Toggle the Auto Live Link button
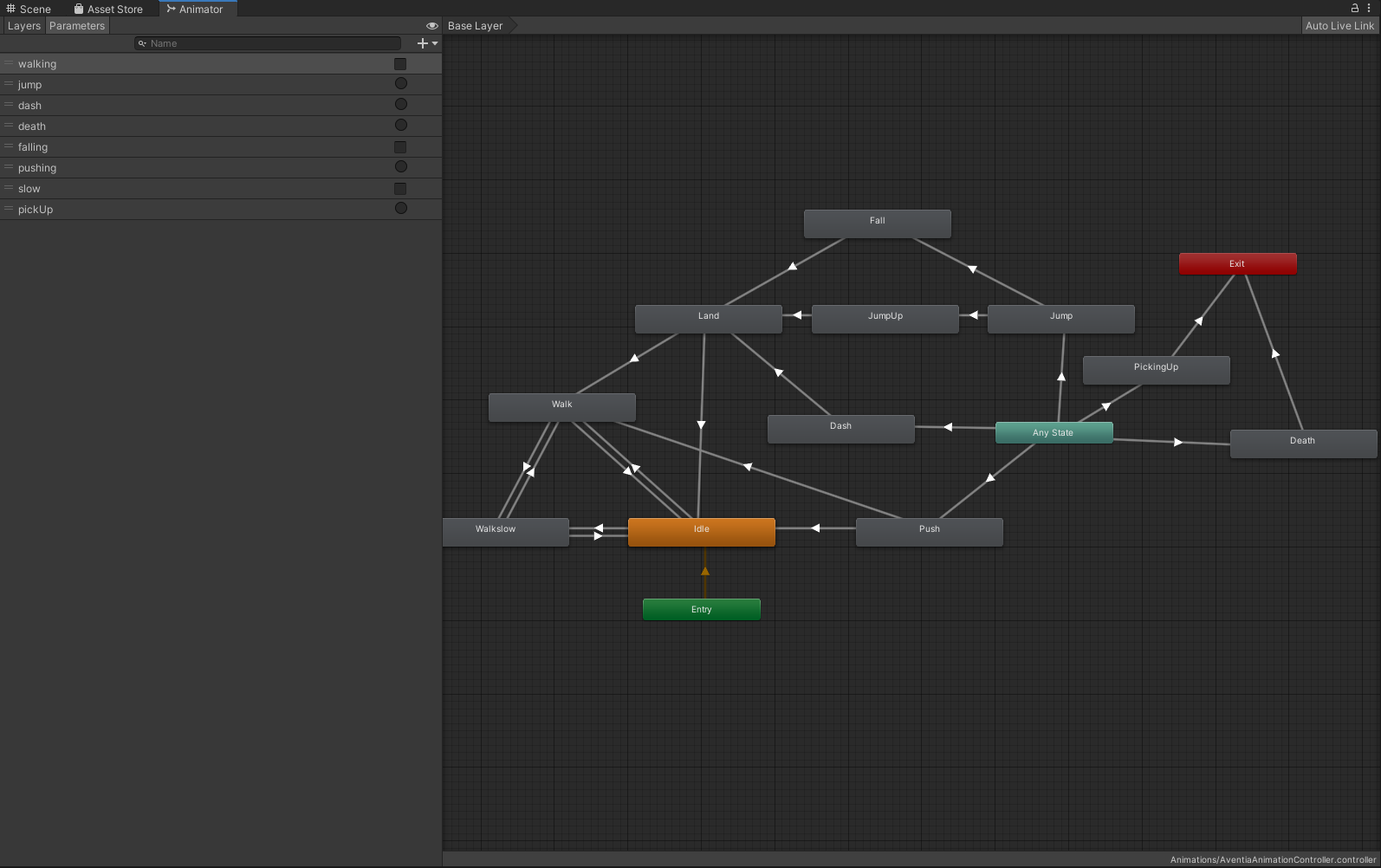Screen dimensions: 1381x868 coord(1339,26)
